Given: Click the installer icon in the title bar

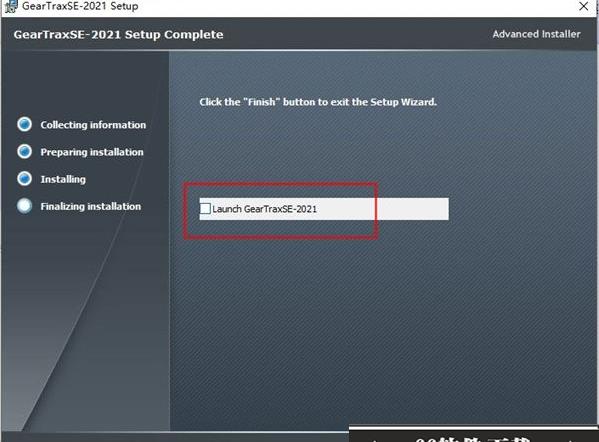Looking at the screenshot, I should point(11,6).
